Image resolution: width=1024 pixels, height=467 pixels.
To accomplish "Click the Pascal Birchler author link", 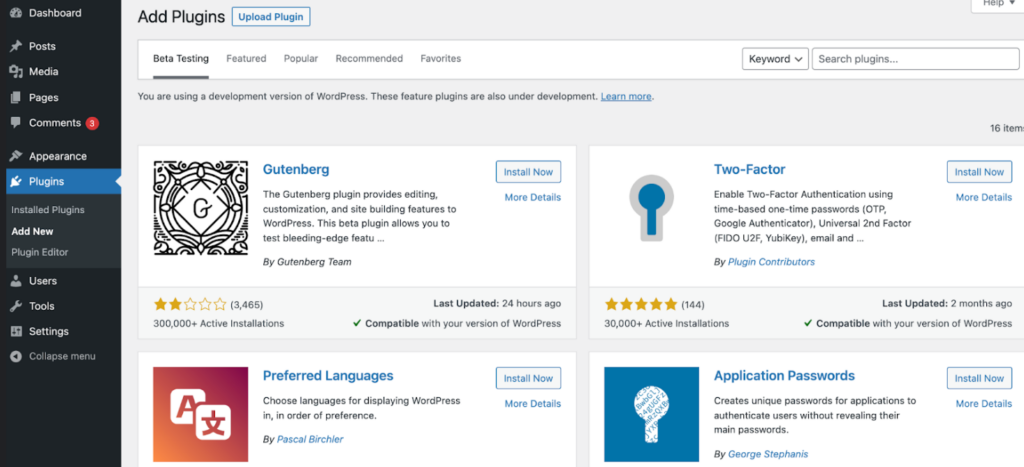I will pos(310,440).
